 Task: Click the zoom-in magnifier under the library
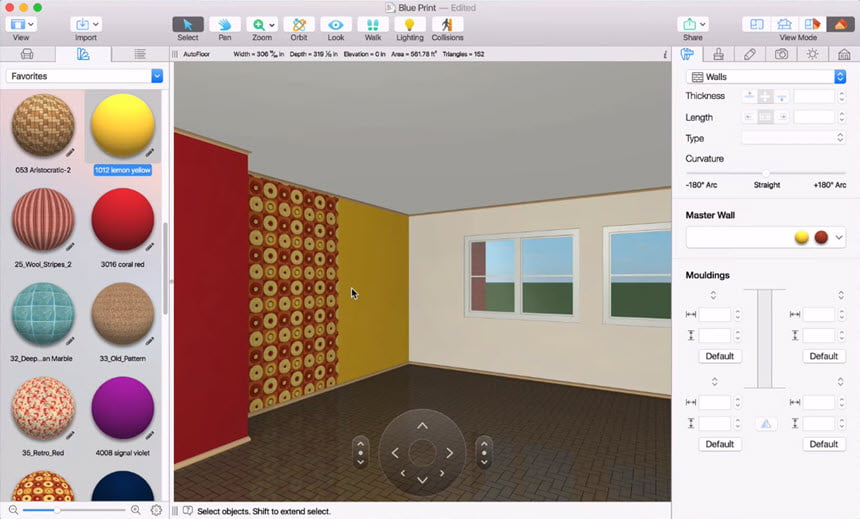(135, 510)
